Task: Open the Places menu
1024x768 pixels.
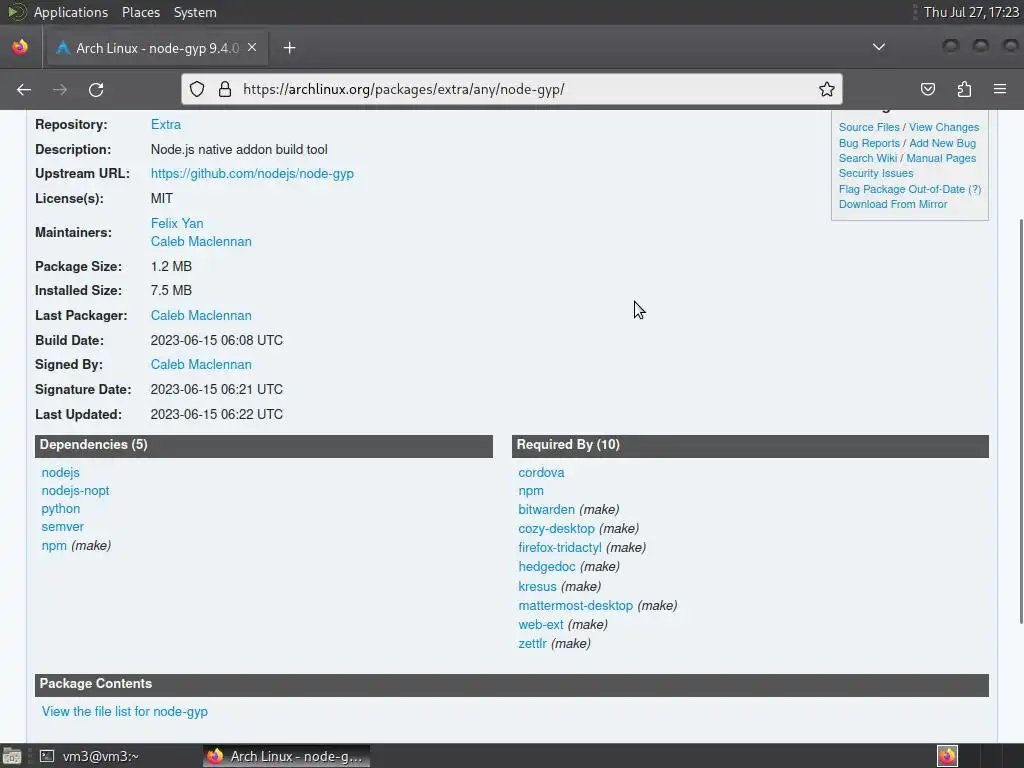Action: (140, 12)
